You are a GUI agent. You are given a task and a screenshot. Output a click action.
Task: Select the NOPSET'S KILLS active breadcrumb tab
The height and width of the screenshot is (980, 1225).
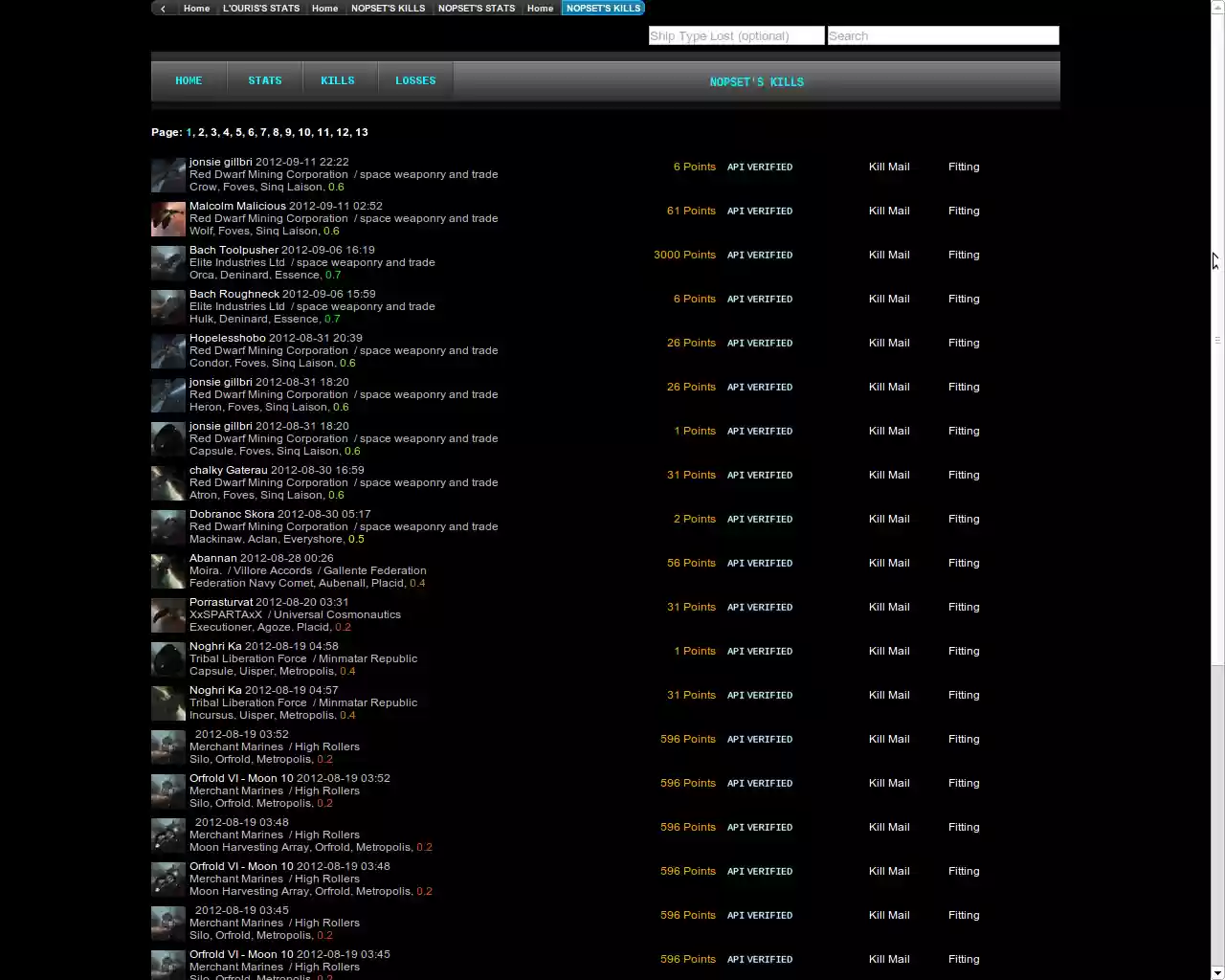tap(603, 8)
